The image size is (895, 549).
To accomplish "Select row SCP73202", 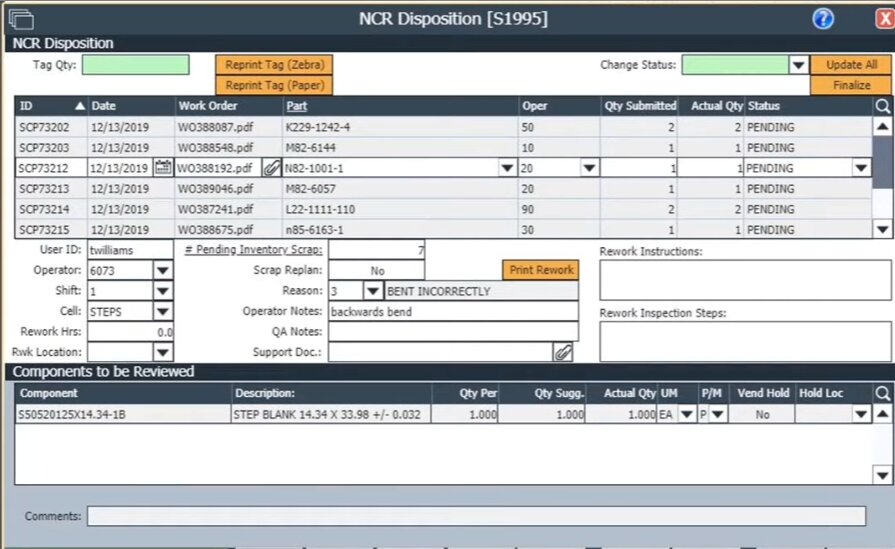I will click(443, 127).
